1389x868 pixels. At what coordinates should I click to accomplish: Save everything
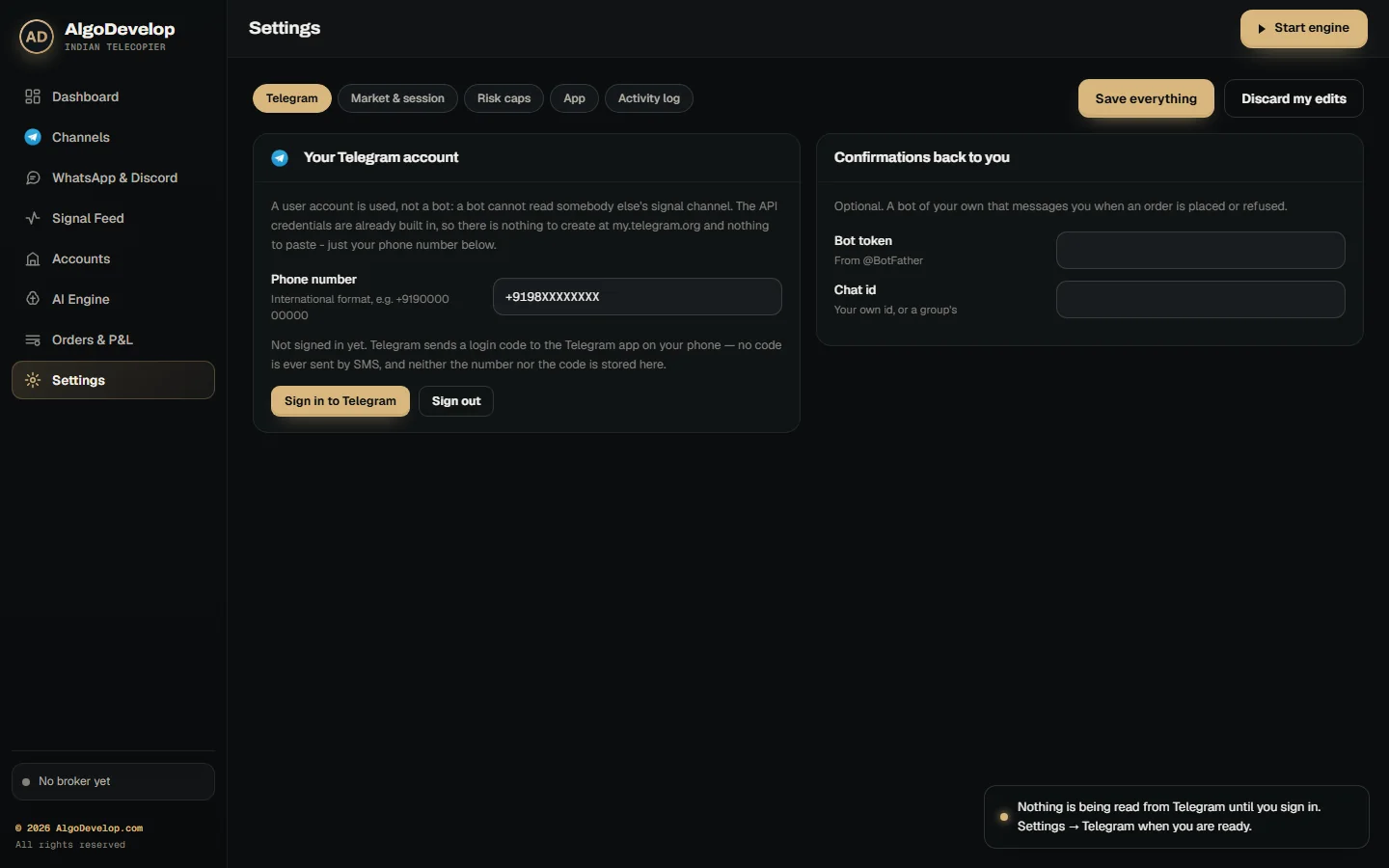click(x=1146, y=98)
